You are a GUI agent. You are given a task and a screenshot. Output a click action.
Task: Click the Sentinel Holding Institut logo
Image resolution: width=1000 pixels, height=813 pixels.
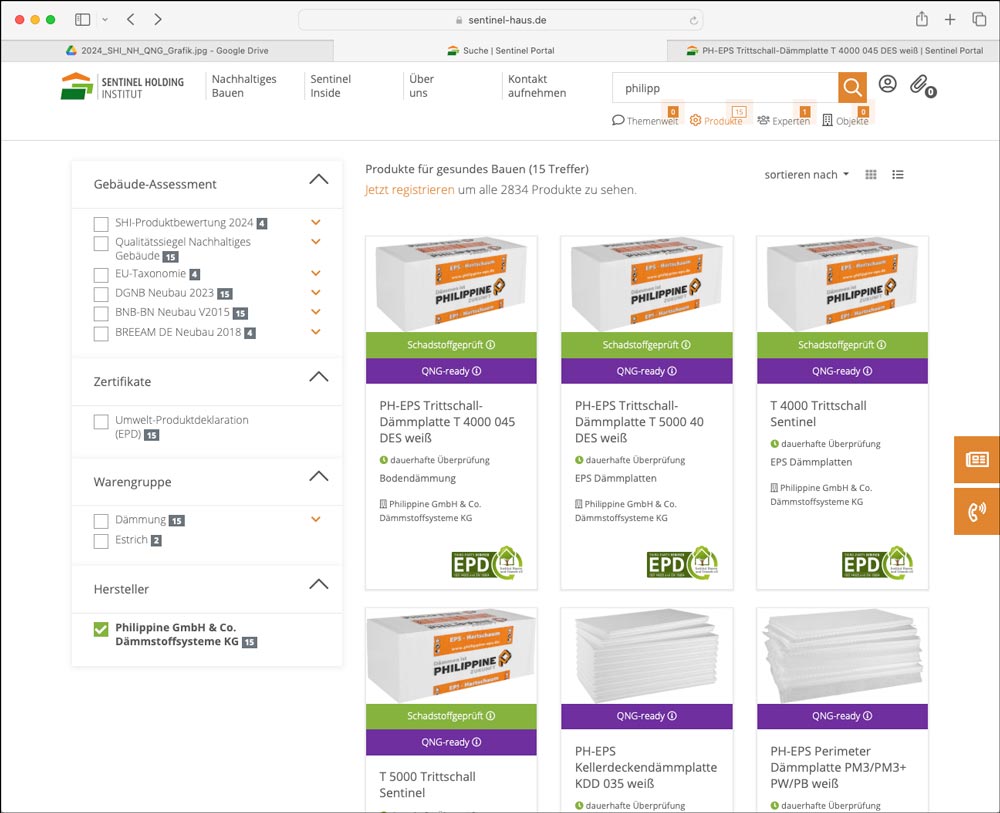[122, 87]
